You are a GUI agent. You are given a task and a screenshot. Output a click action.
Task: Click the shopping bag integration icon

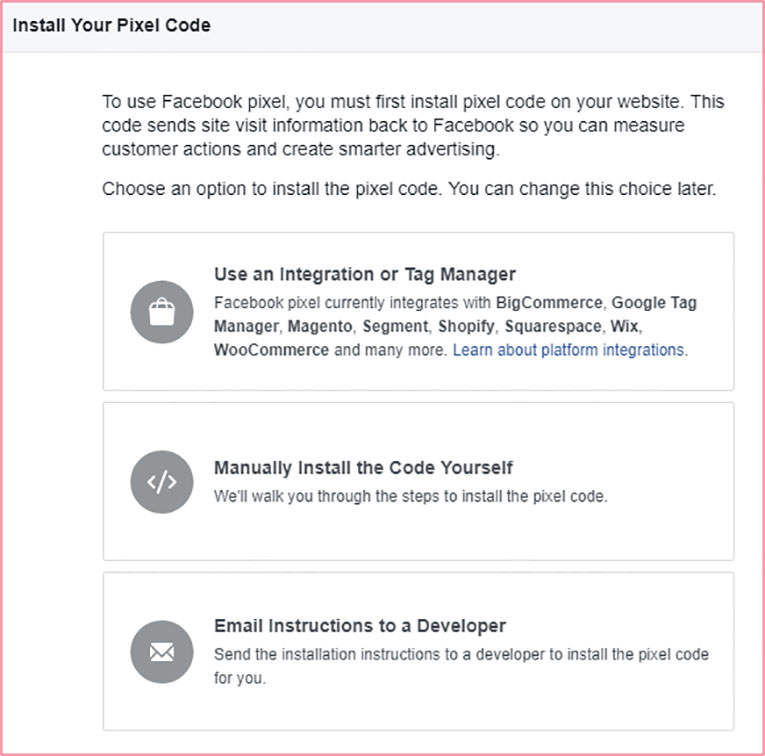coord(162,312)
